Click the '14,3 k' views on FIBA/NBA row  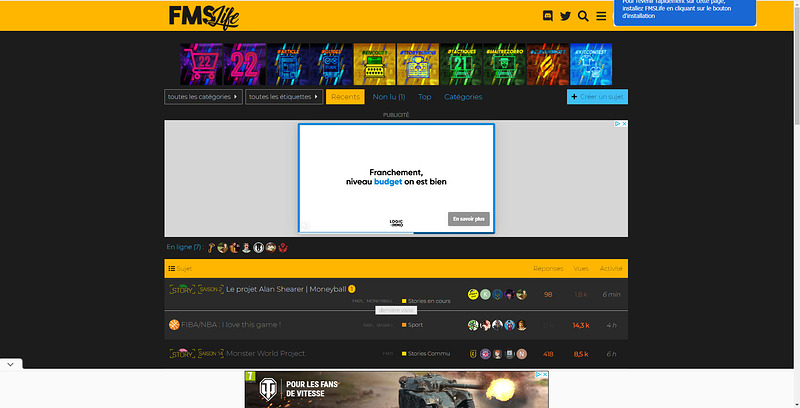[581, 325]
